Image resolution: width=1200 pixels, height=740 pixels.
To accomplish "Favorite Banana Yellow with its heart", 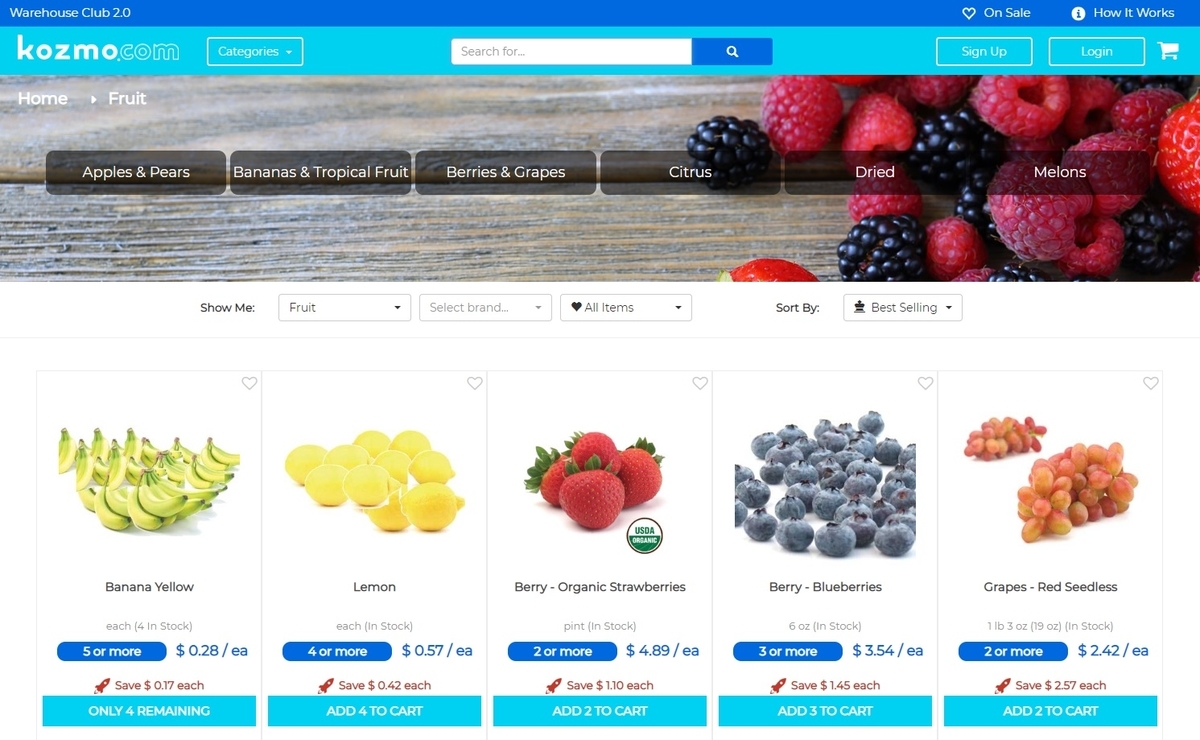I will [x=249, y=383].
